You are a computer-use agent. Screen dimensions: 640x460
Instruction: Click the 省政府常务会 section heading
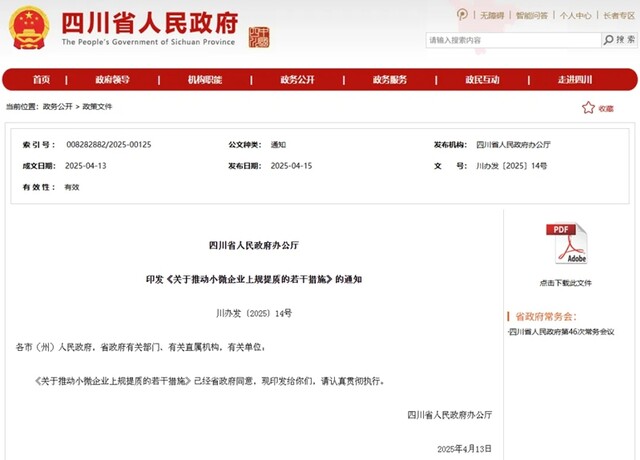pyautogui.click(x=546, y=316)
